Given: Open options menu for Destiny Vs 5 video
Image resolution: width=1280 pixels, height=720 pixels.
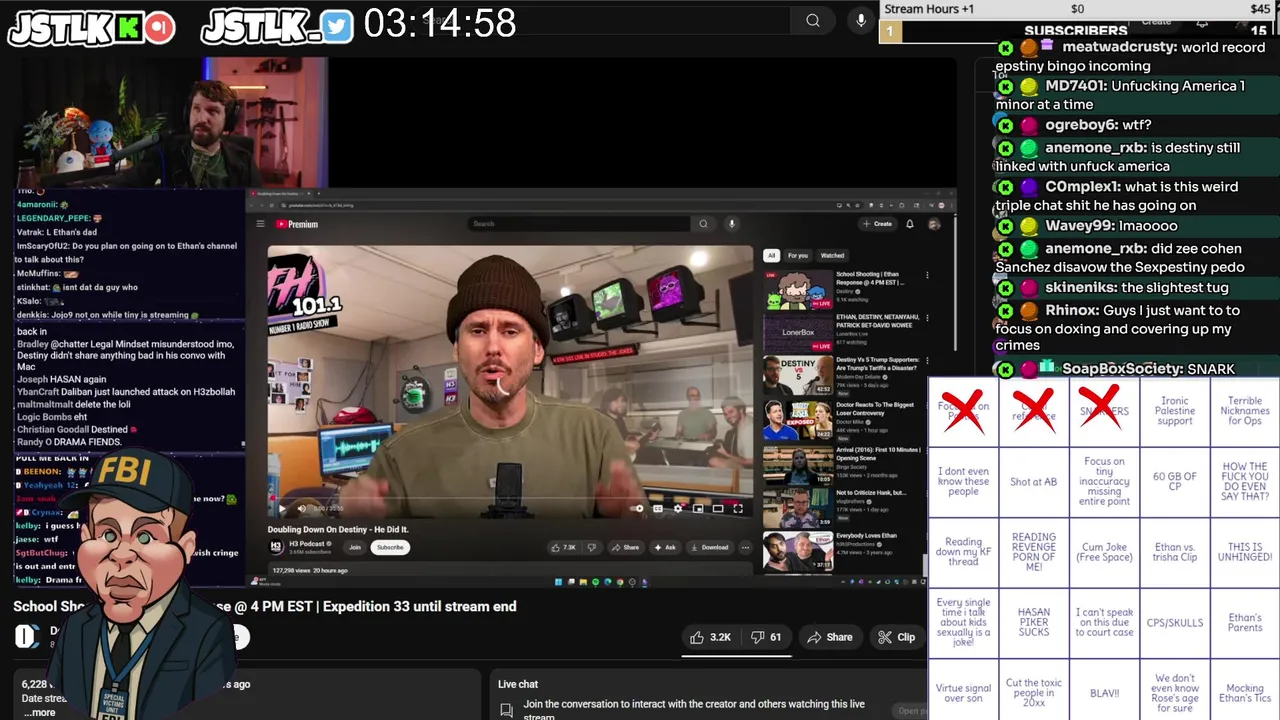Looking at the screenshot, I should pyautogui.click(x=927, y=361).
